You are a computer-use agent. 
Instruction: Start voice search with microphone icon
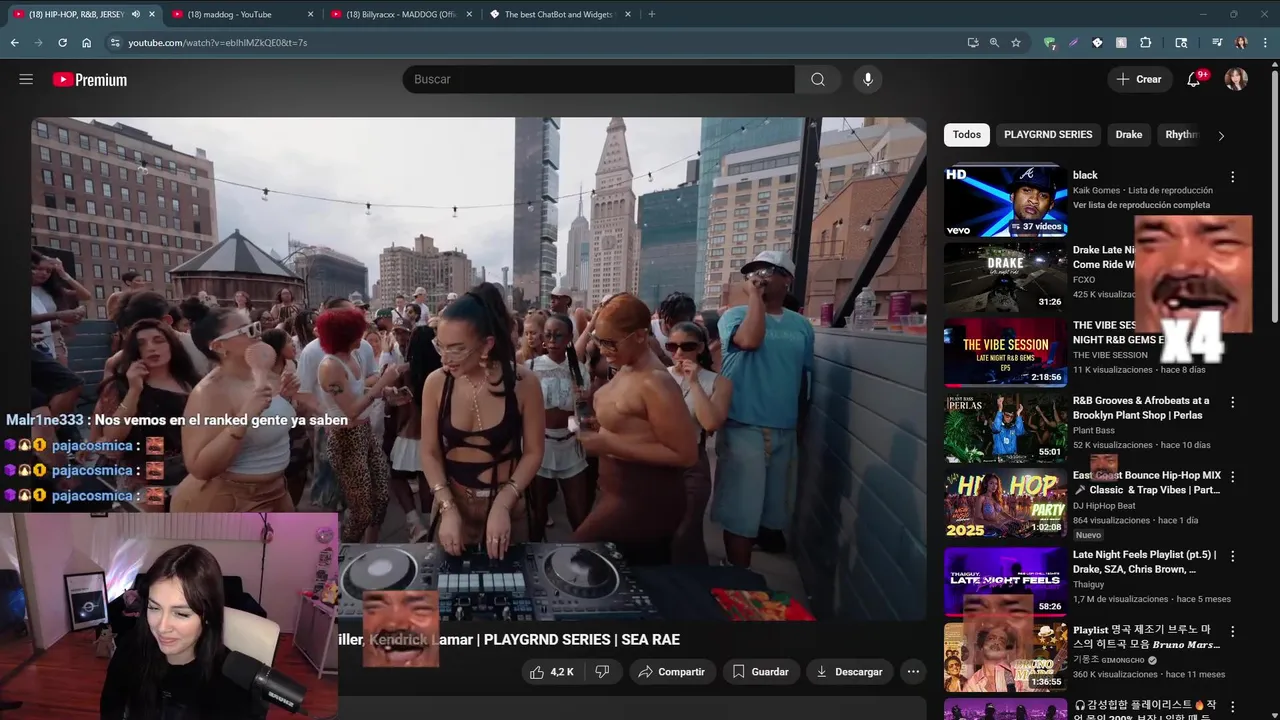[x=868, y=79]
